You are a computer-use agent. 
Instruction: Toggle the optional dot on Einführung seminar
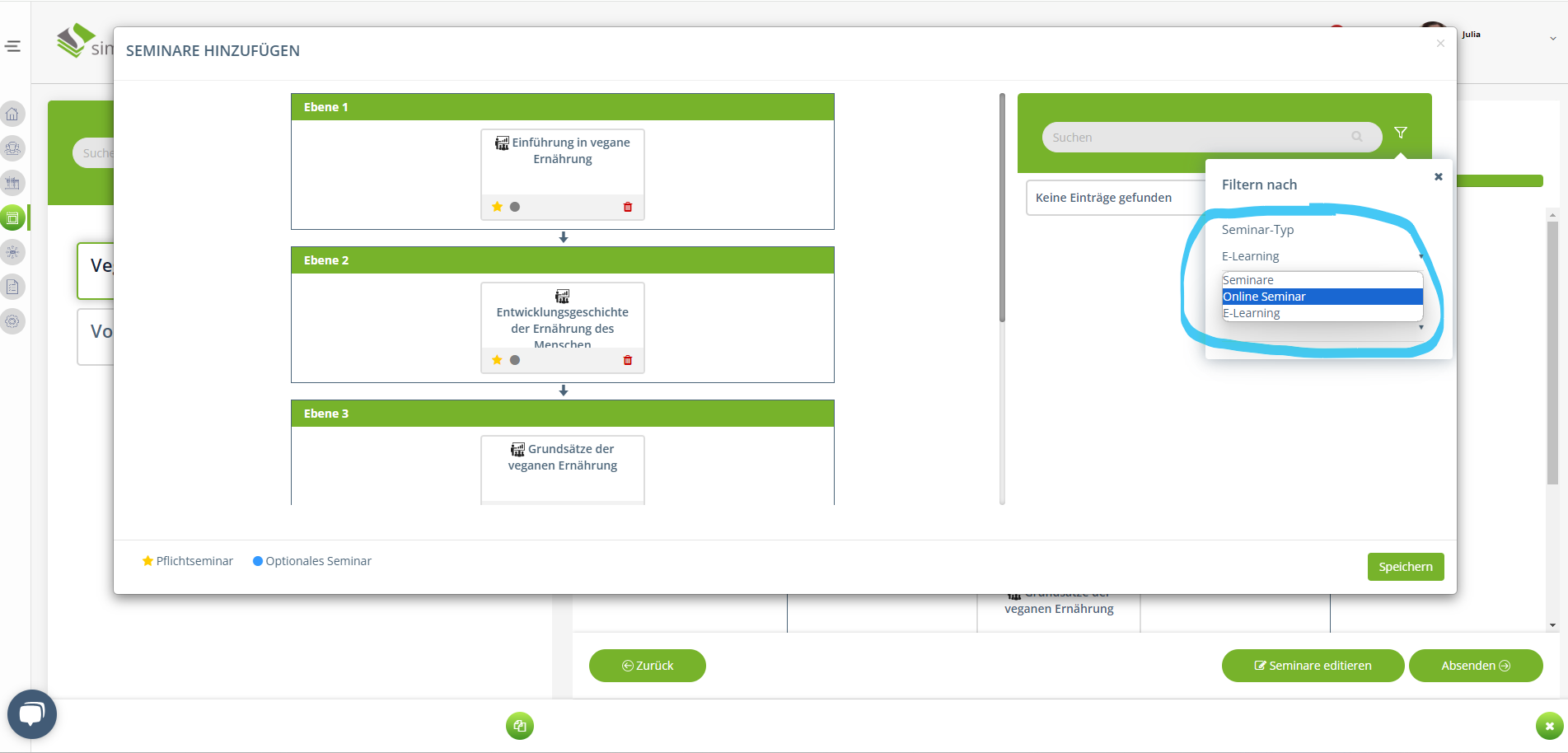tap(515, 207)
